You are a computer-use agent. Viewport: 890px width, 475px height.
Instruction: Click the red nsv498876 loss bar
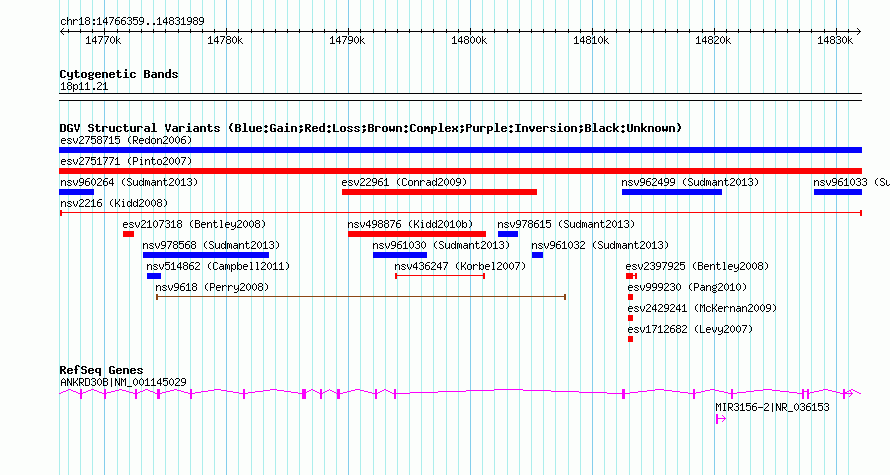pyautogui.click(x=417, y=234)
